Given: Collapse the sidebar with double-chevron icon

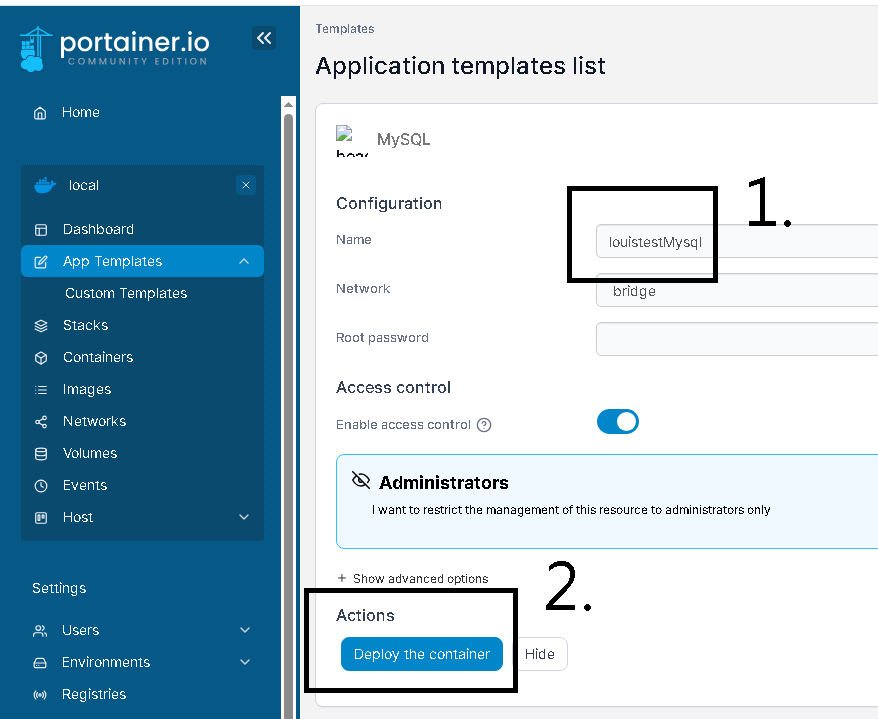Looking at the screenshot, I should 264,38.
